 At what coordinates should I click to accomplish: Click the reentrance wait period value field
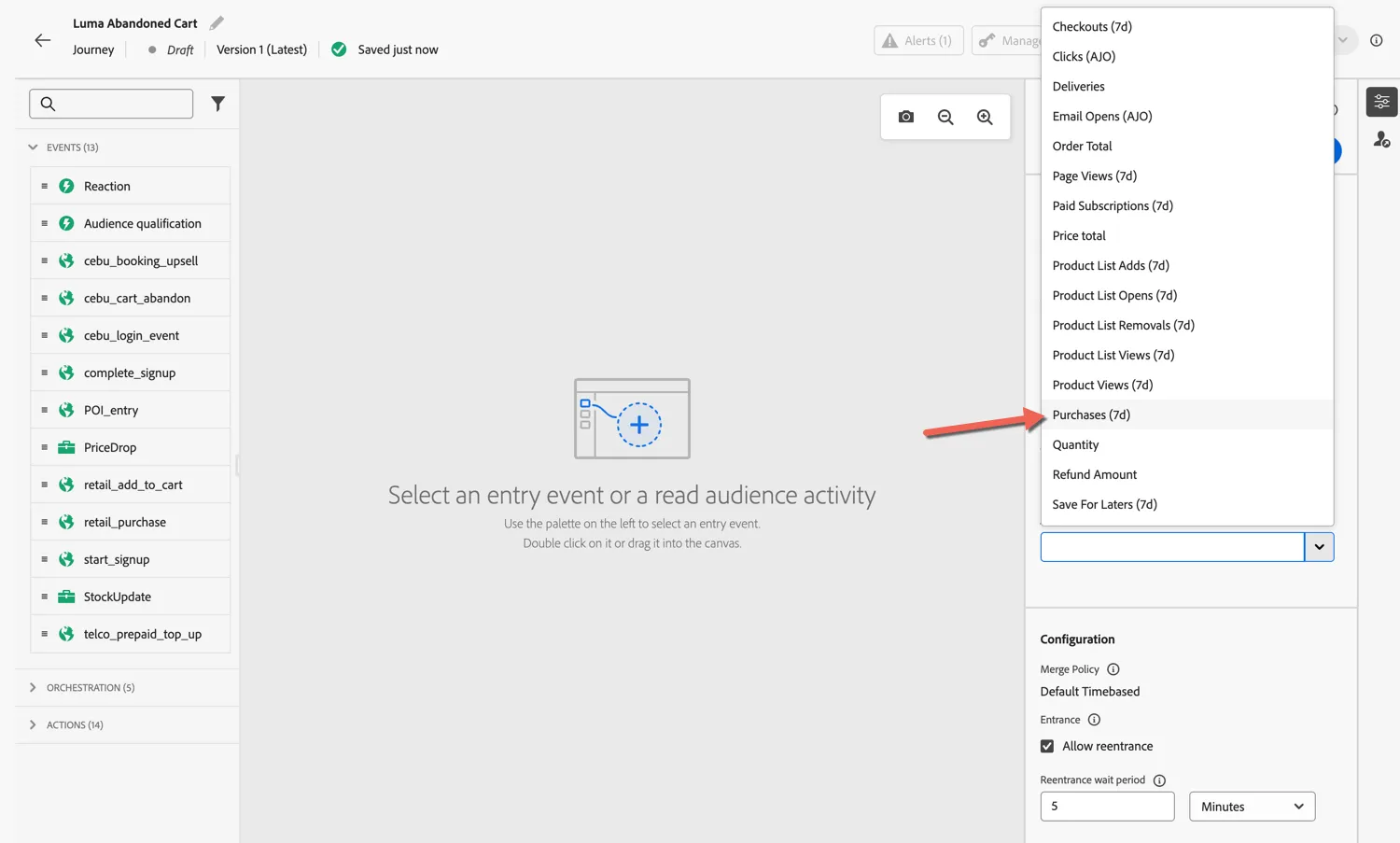coord(1107,807)
